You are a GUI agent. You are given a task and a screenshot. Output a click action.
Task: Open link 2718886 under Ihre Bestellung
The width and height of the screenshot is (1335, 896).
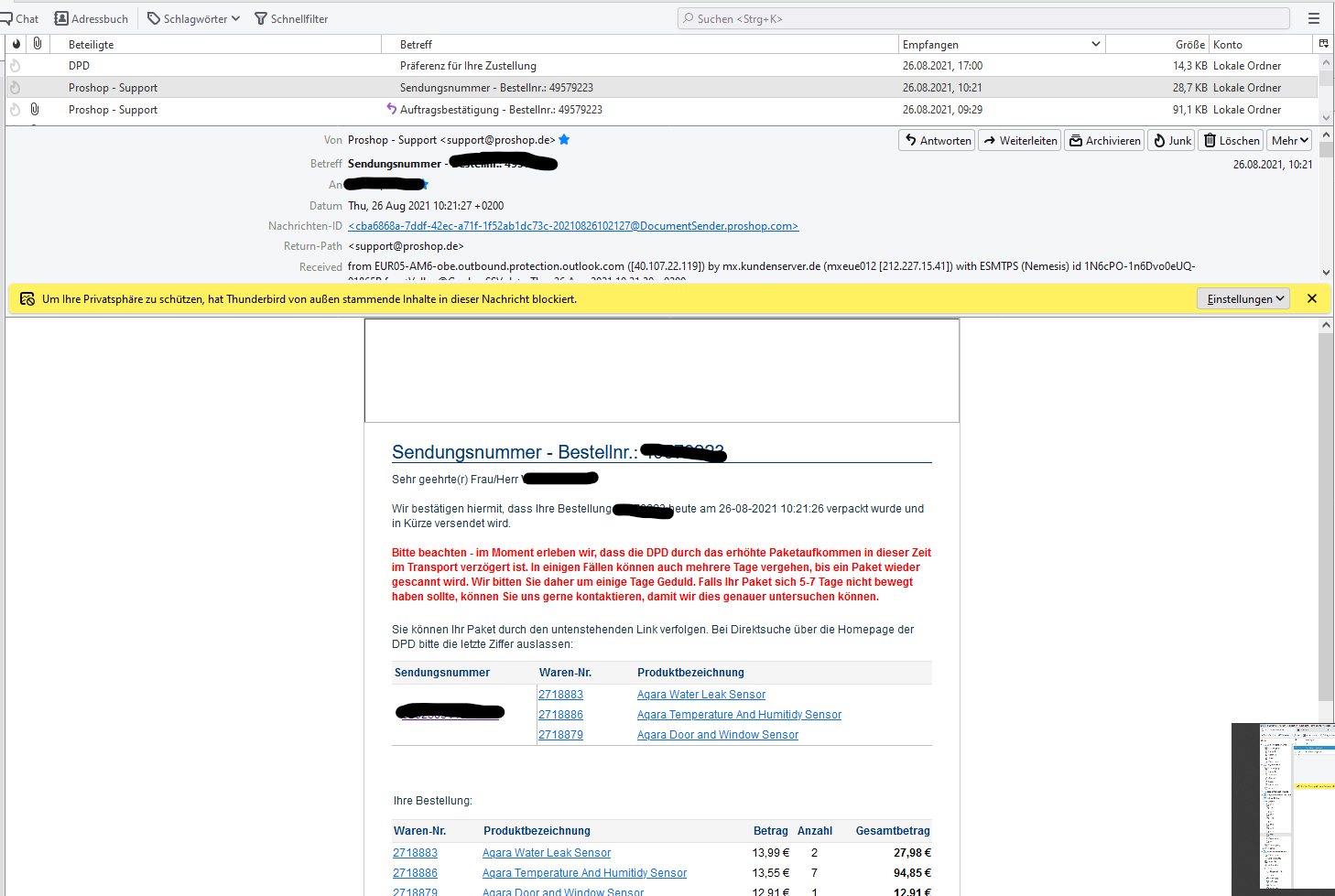(x=415, y=873)
